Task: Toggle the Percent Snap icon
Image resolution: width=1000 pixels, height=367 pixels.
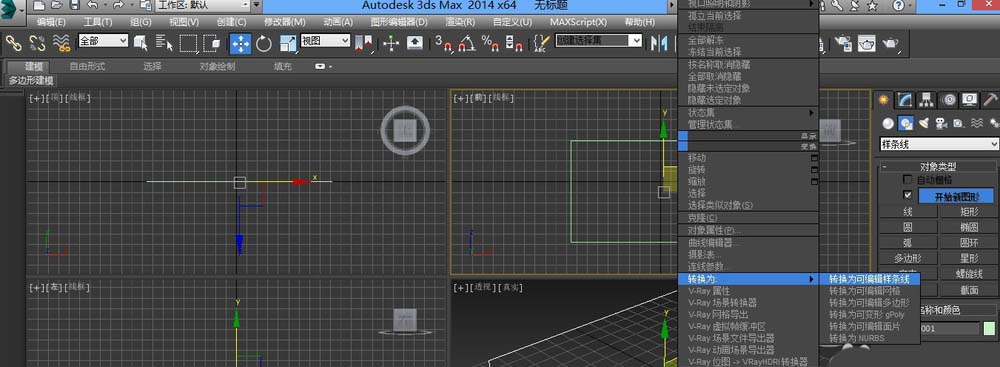Action: point(490,43)
